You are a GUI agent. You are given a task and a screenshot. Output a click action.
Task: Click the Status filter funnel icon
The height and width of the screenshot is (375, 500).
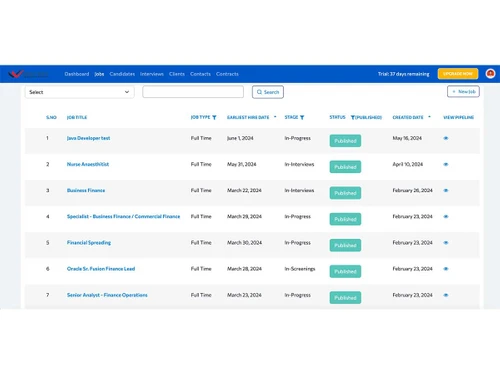pyautogui.click(x=353, y=117)
